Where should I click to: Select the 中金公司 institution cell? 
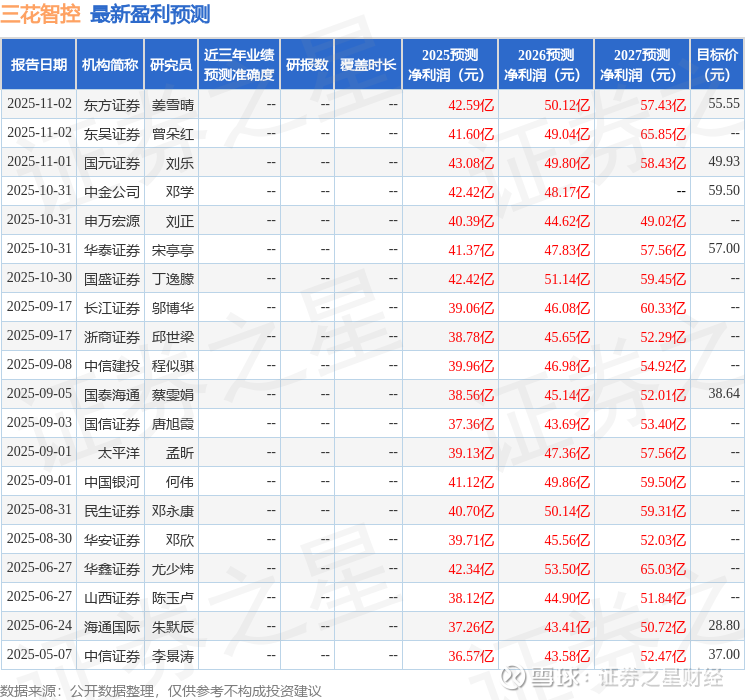[112, 192]
